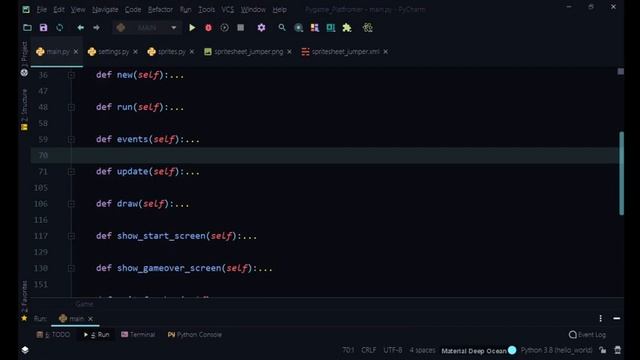Click the Run with Coverage icon
The height and width of the screenshot is (360, 640).
224,28
